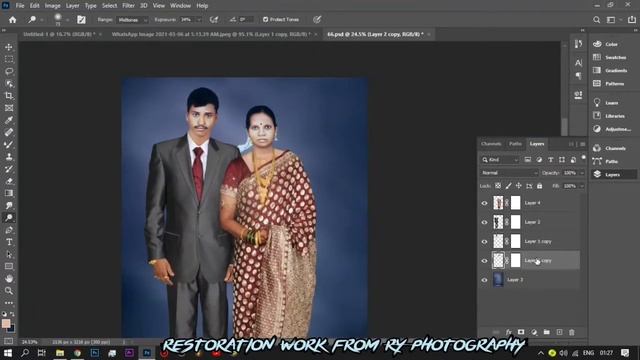Open the Select menu
This screenshot has width=640, height=360.
[x=109, y=6]
